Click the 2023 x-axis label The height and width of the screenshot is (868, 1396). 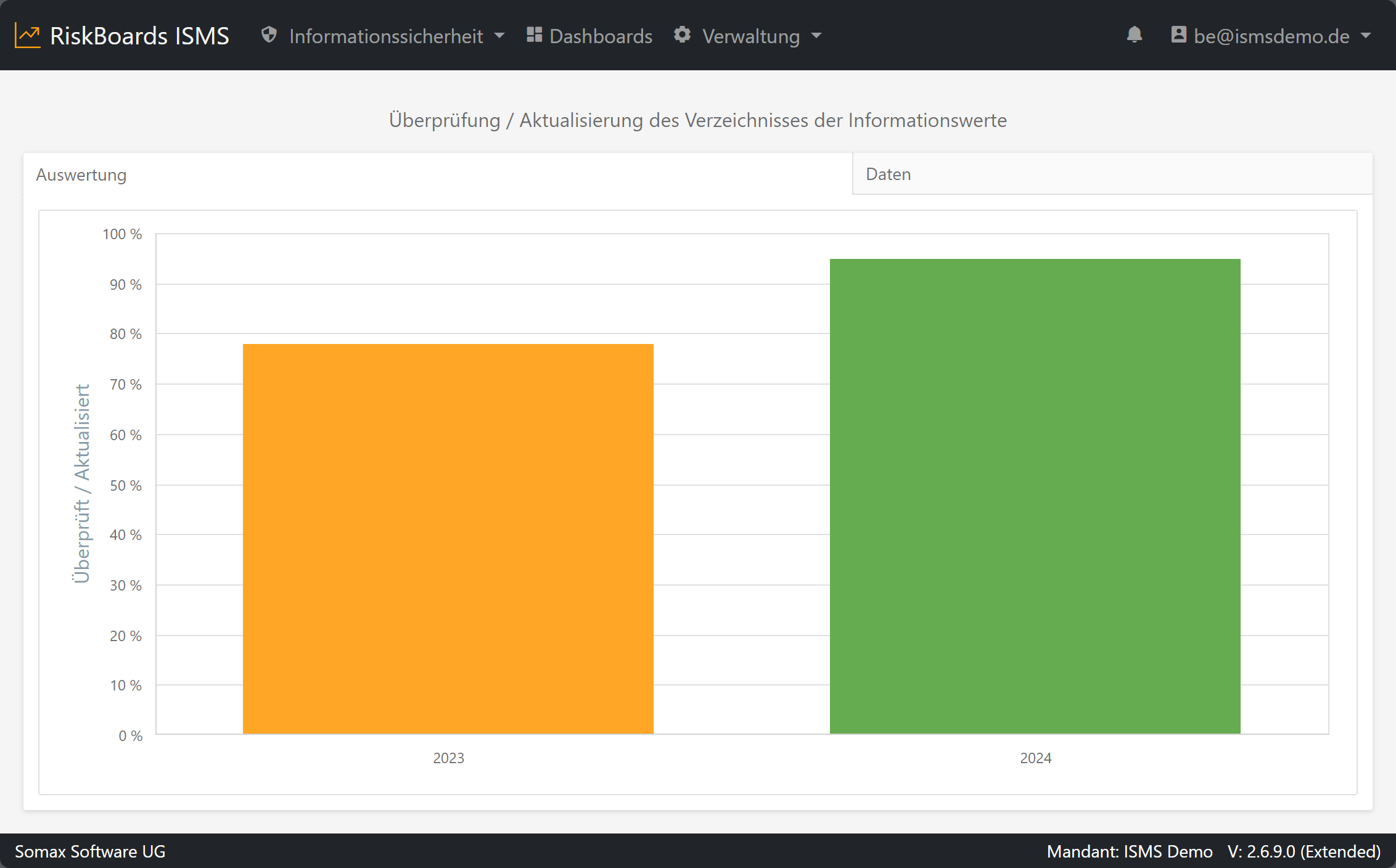pyautogui.click(x=448, y=758)
